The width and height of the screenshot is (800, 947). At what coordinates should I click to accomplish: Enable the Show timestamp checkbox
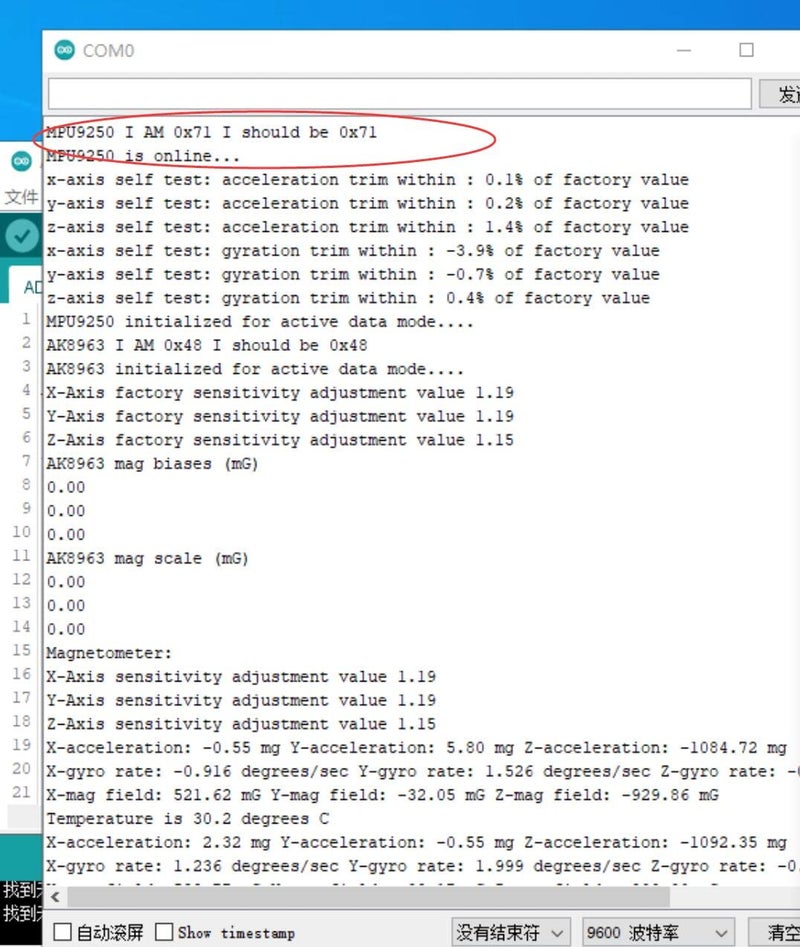165,932
